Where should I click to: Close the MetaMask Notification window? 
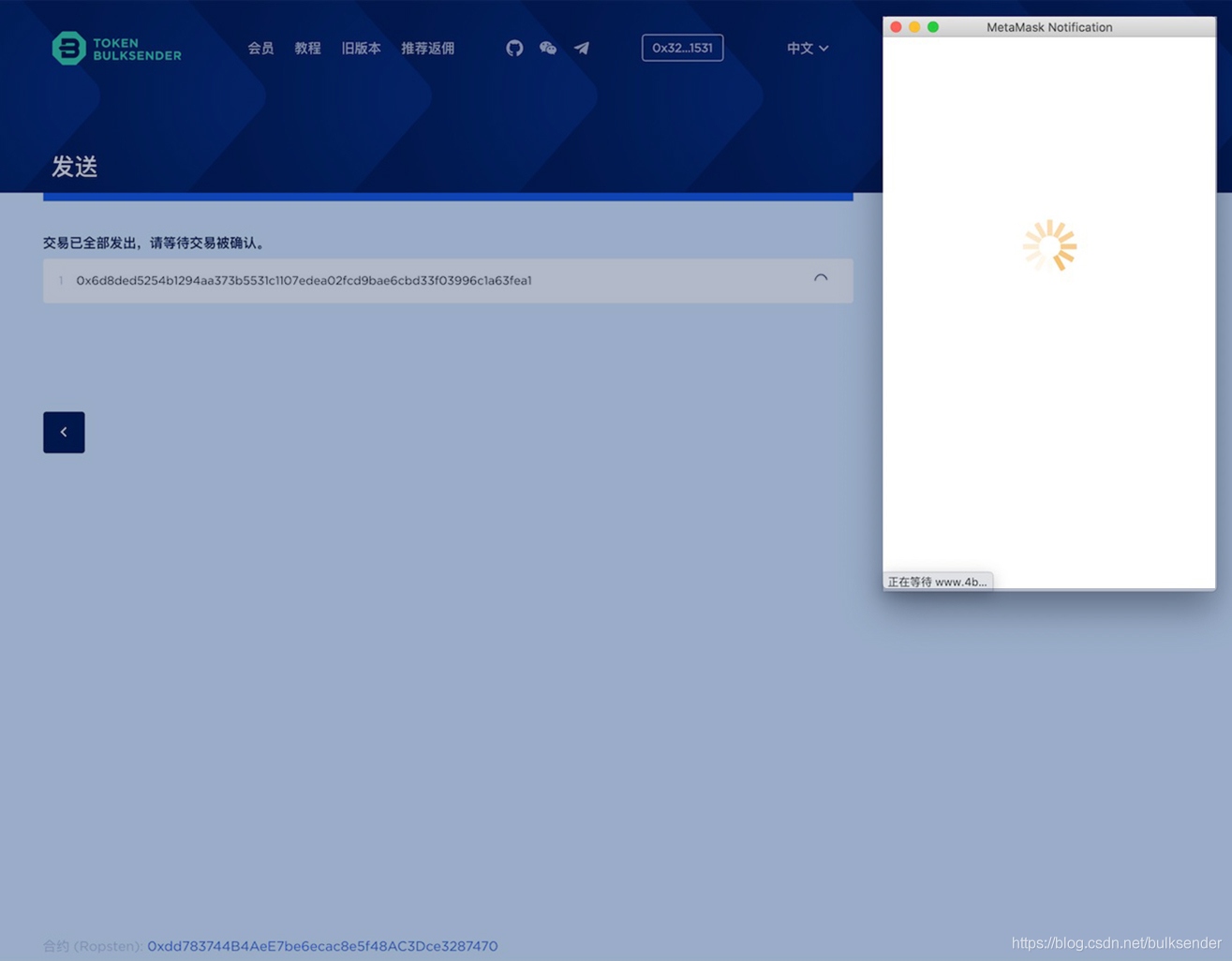coord(896,27)
